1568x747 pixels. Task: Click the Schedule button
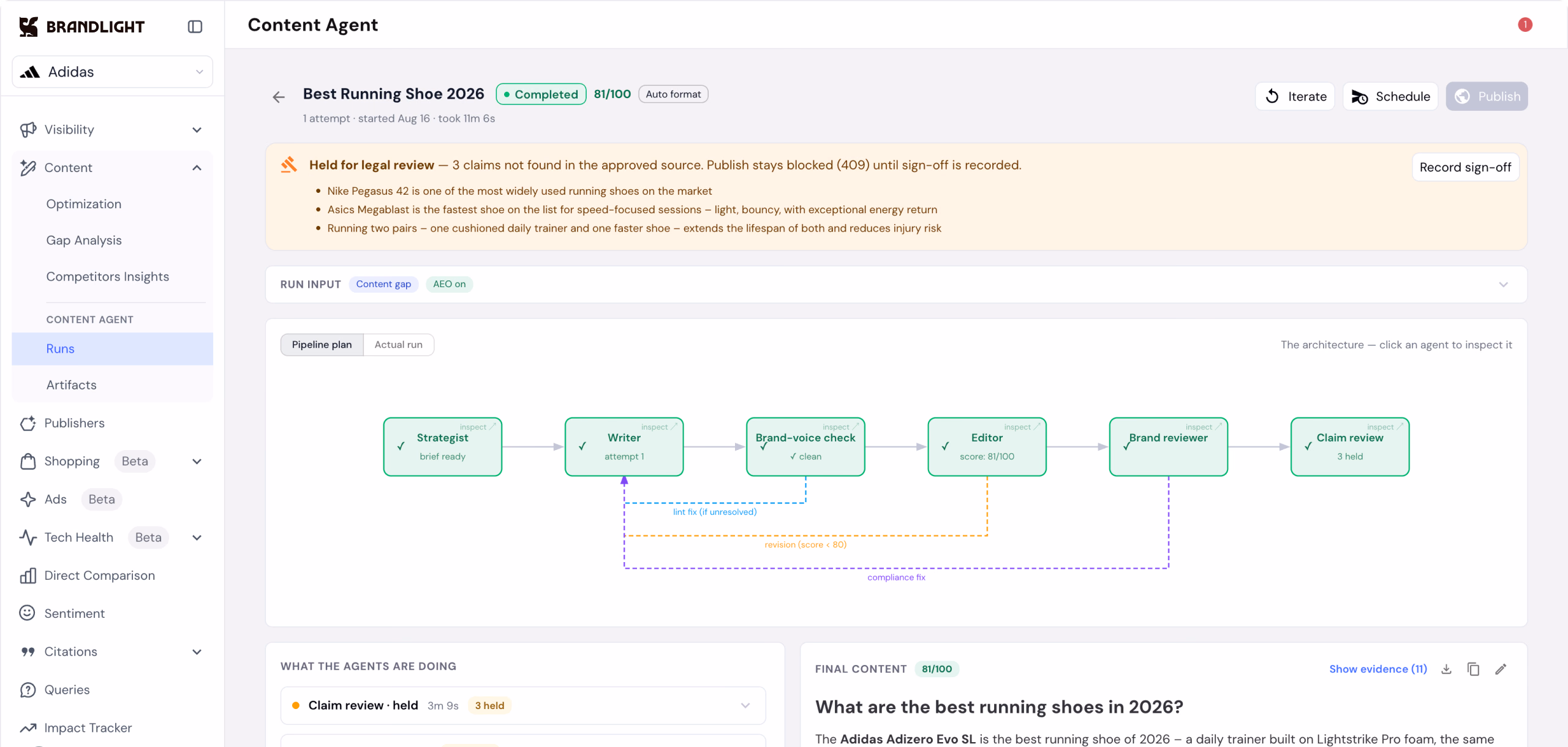(x=1390, y=96)
